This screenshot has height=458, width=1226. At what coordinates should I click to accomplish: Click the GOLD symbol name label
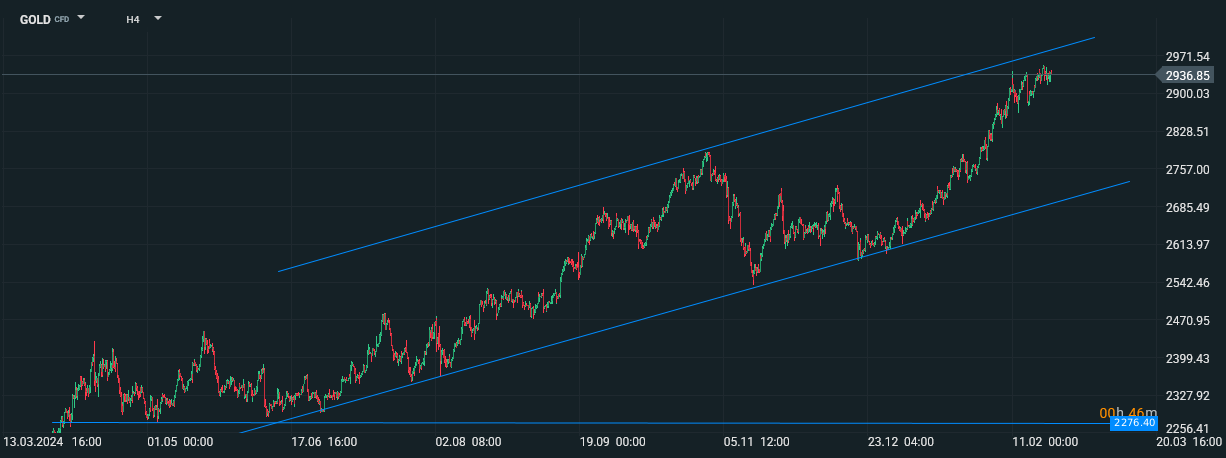[35, 19]
